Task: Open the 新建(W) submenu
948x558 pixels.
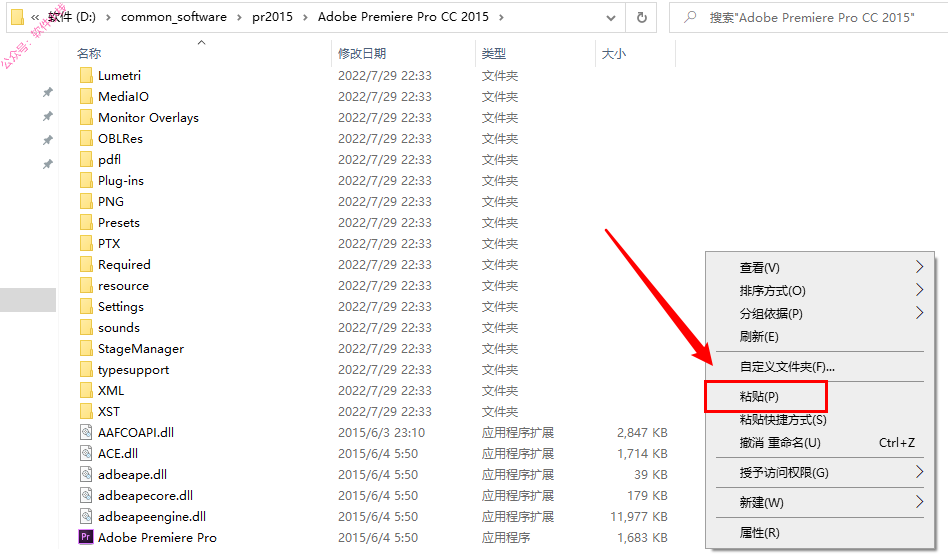Action: tap(820, 502)
